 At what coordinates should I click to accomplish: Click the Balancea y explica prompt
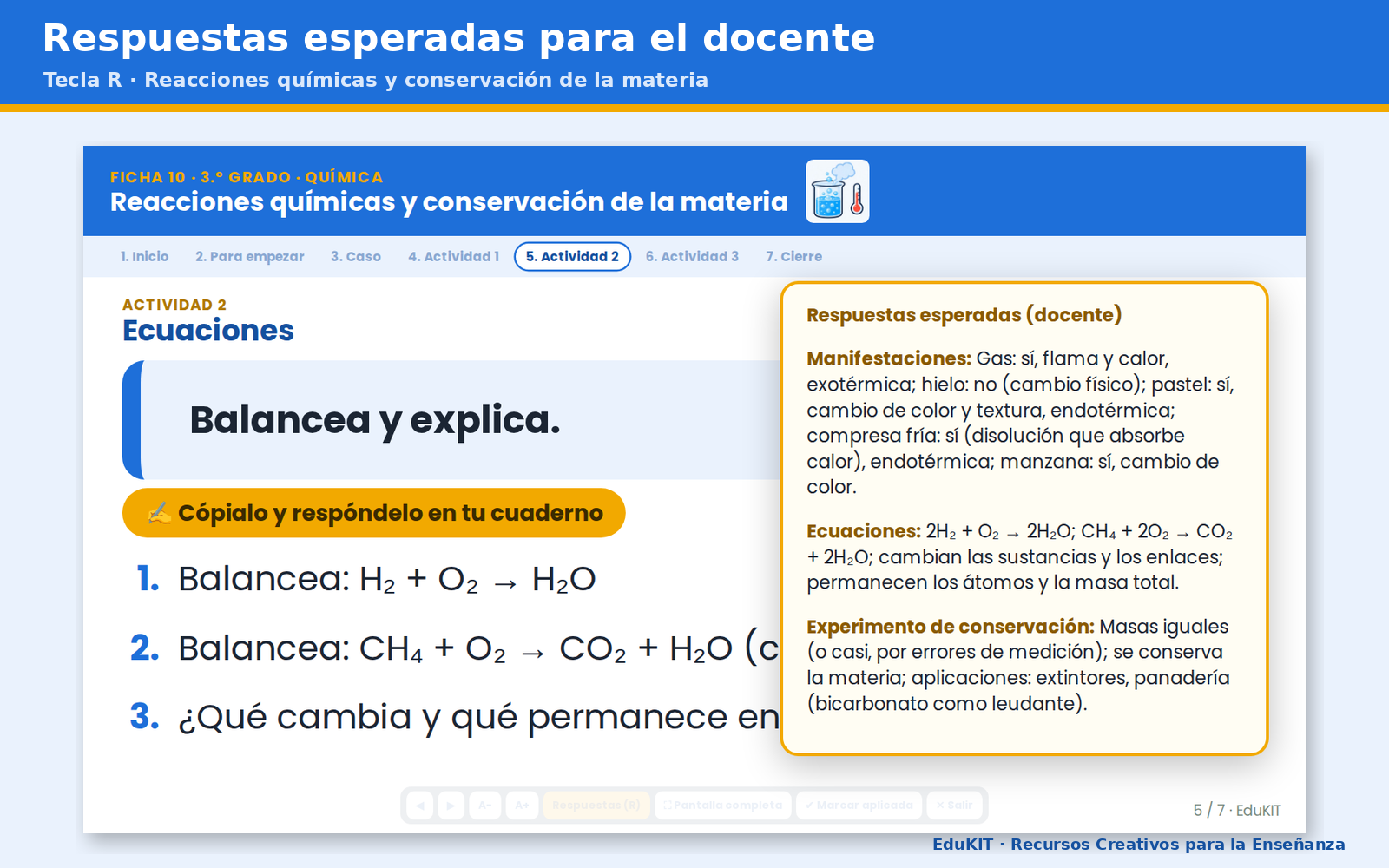pyautogui.click(x=375, y=420)
